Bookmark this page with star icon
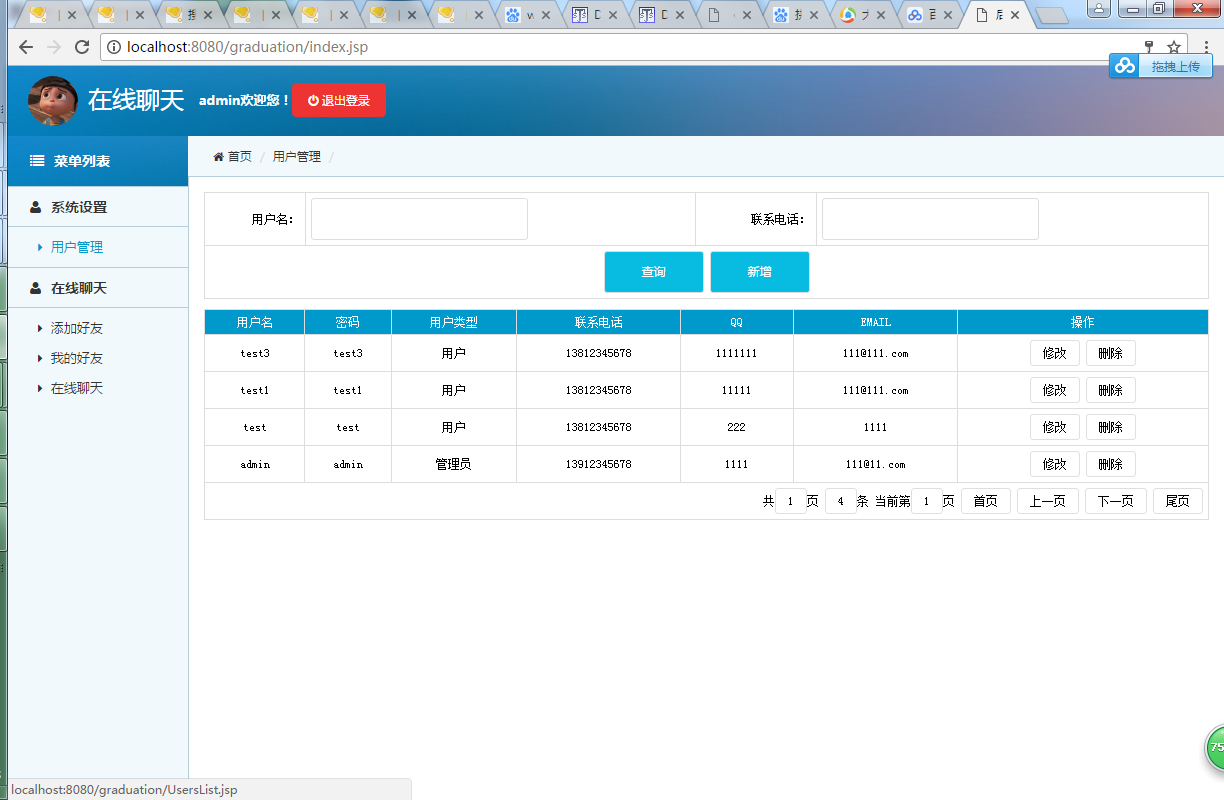 (x=1174, y=47)
